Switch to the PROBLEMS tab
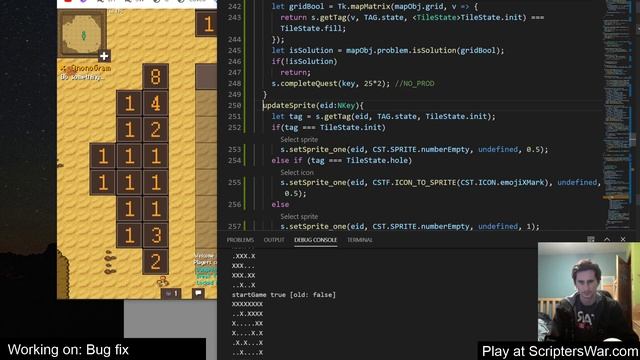 [x=240, y=240]
